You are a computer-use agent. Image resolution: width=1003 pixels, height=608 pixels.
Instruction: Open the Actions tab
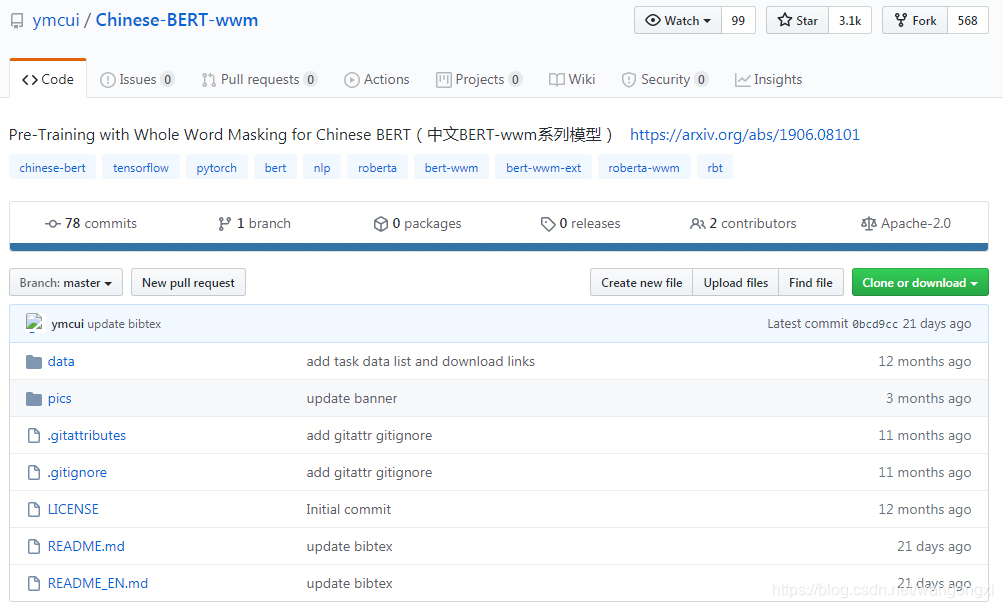[377, 79]
